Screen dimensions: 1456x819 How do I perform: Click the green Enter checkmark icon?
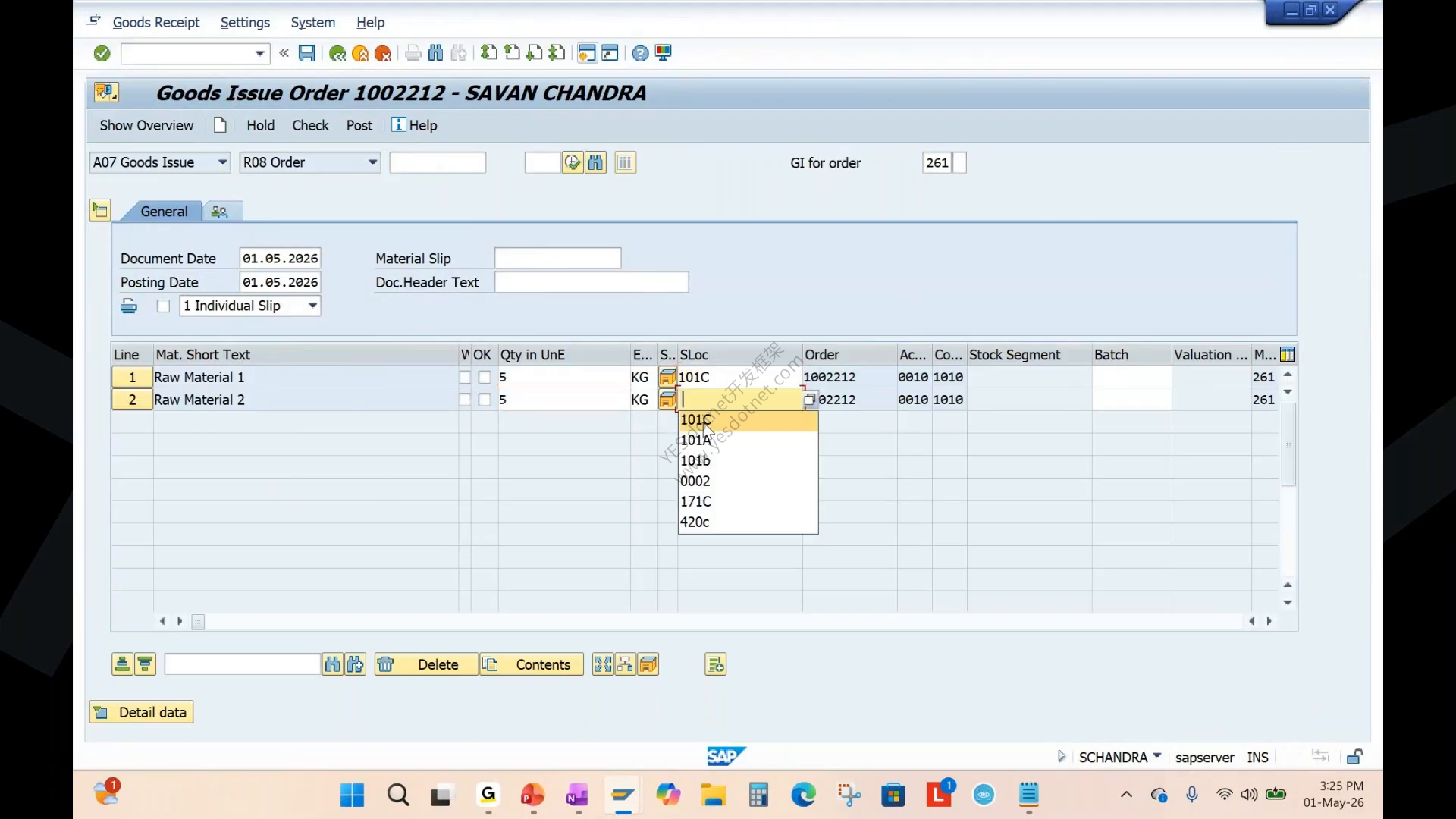click(102, 53)
